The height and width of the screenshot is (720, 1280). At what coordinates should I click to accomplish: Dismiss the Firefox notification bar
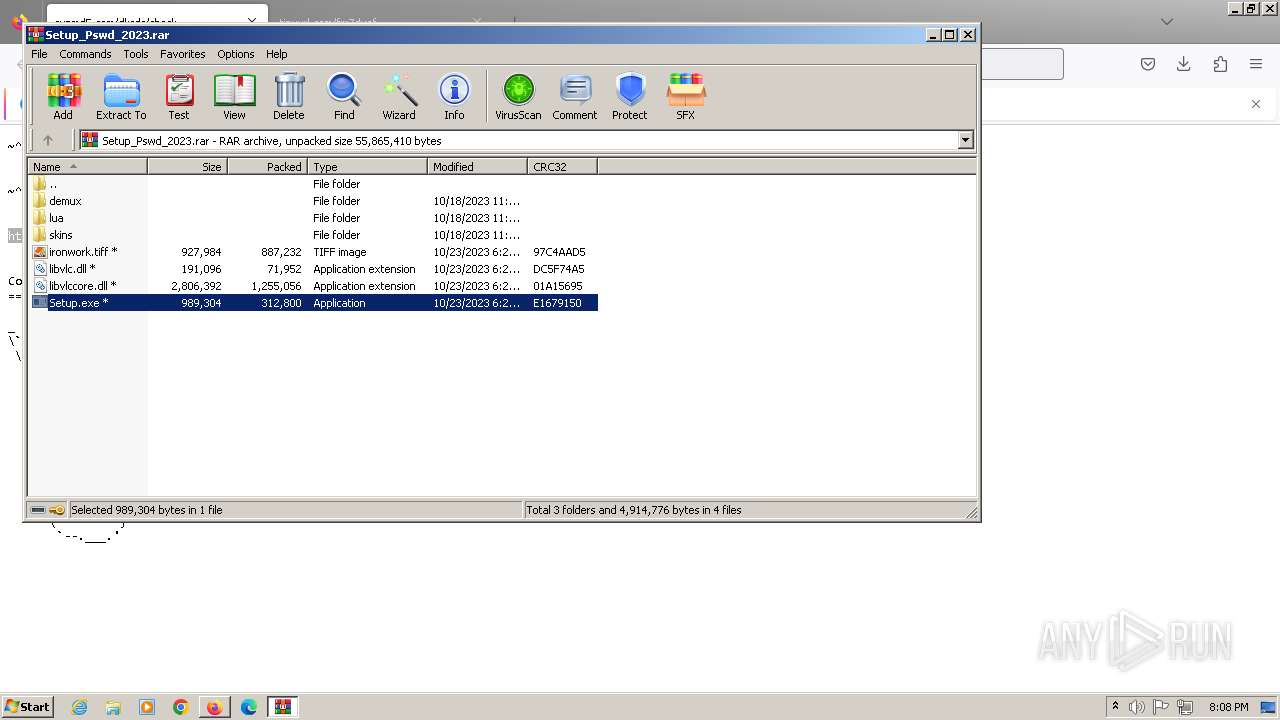[1256, 104]
